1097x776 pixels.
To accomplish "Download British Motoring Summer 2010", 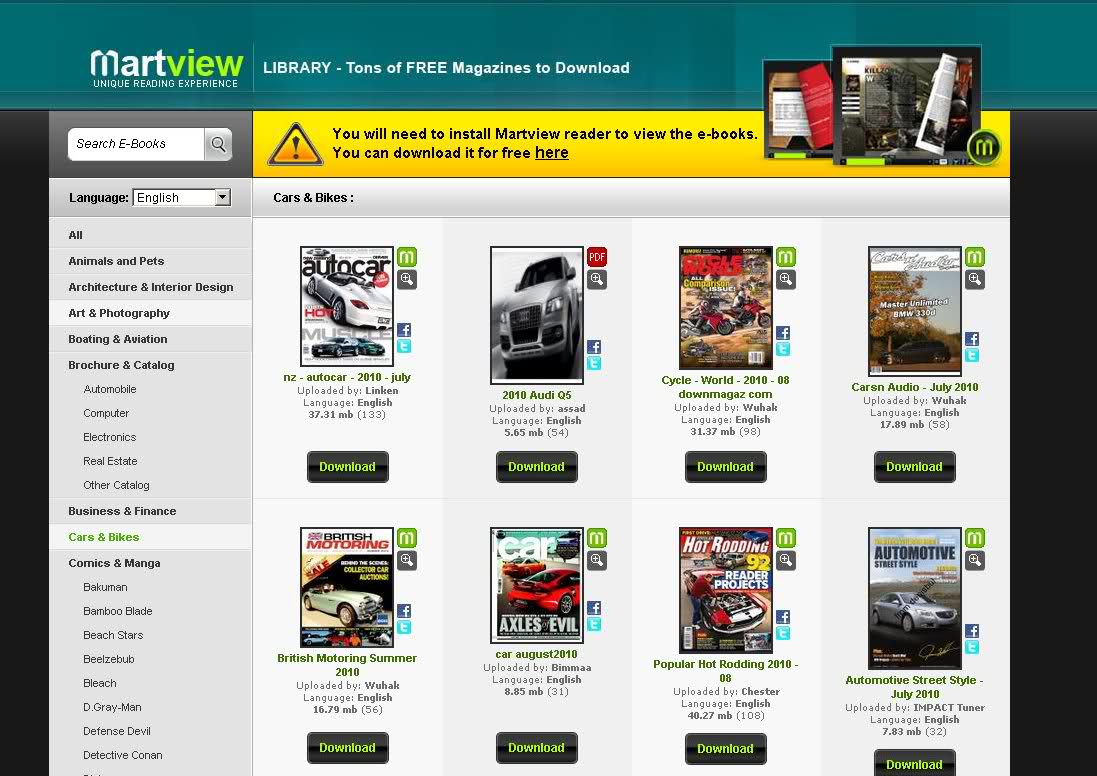I will (348, 747).
